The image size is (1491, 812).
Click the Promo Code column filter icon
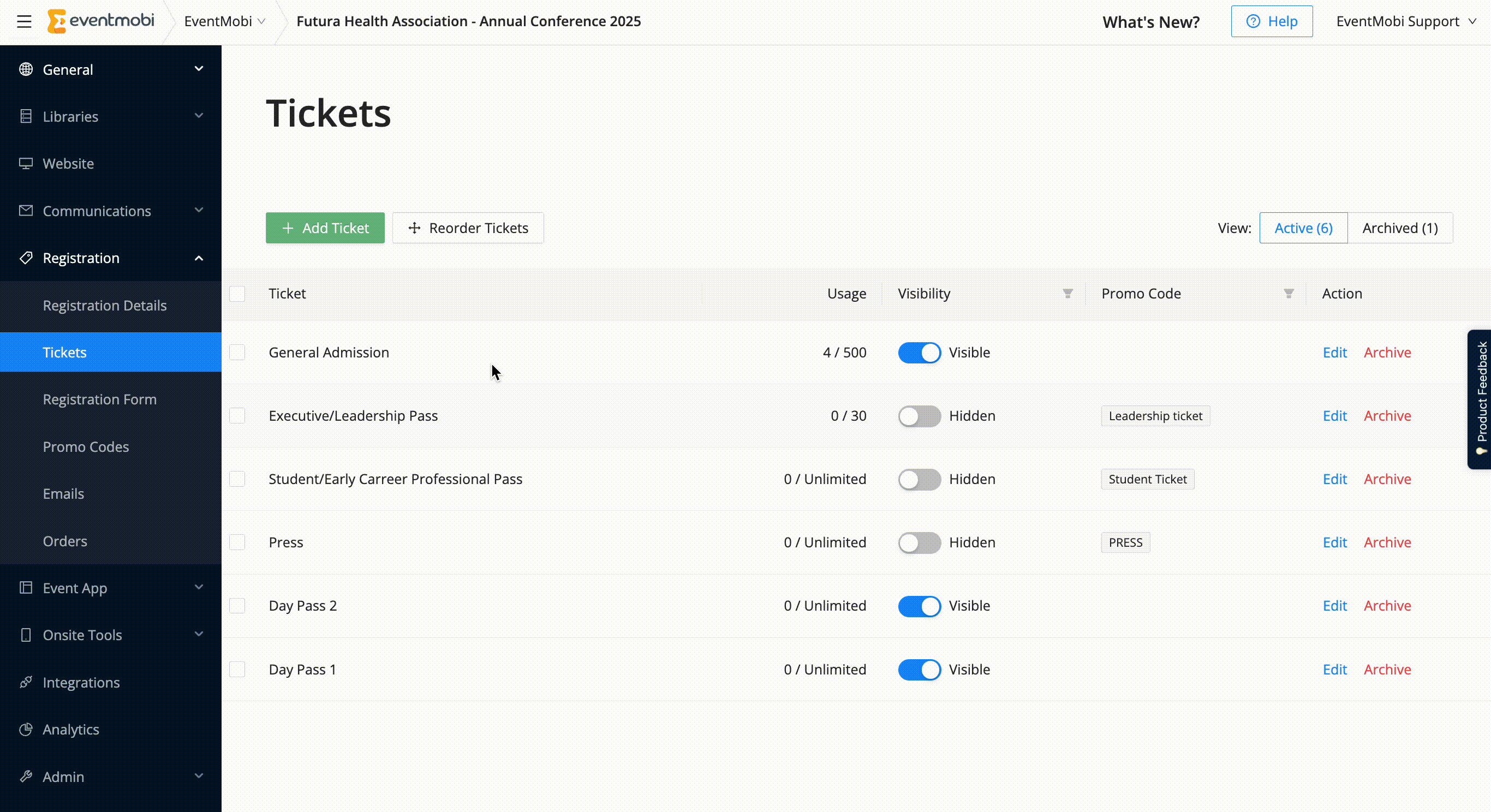[x=1289, y=294]
